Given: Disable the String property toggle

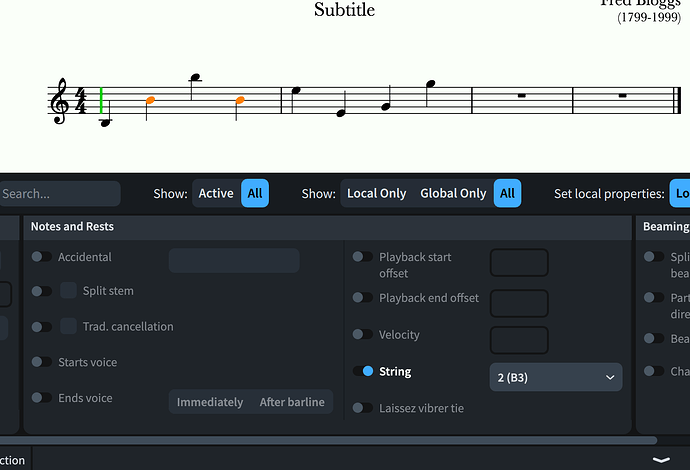Looking at the screenshot, I should point(363,372).
